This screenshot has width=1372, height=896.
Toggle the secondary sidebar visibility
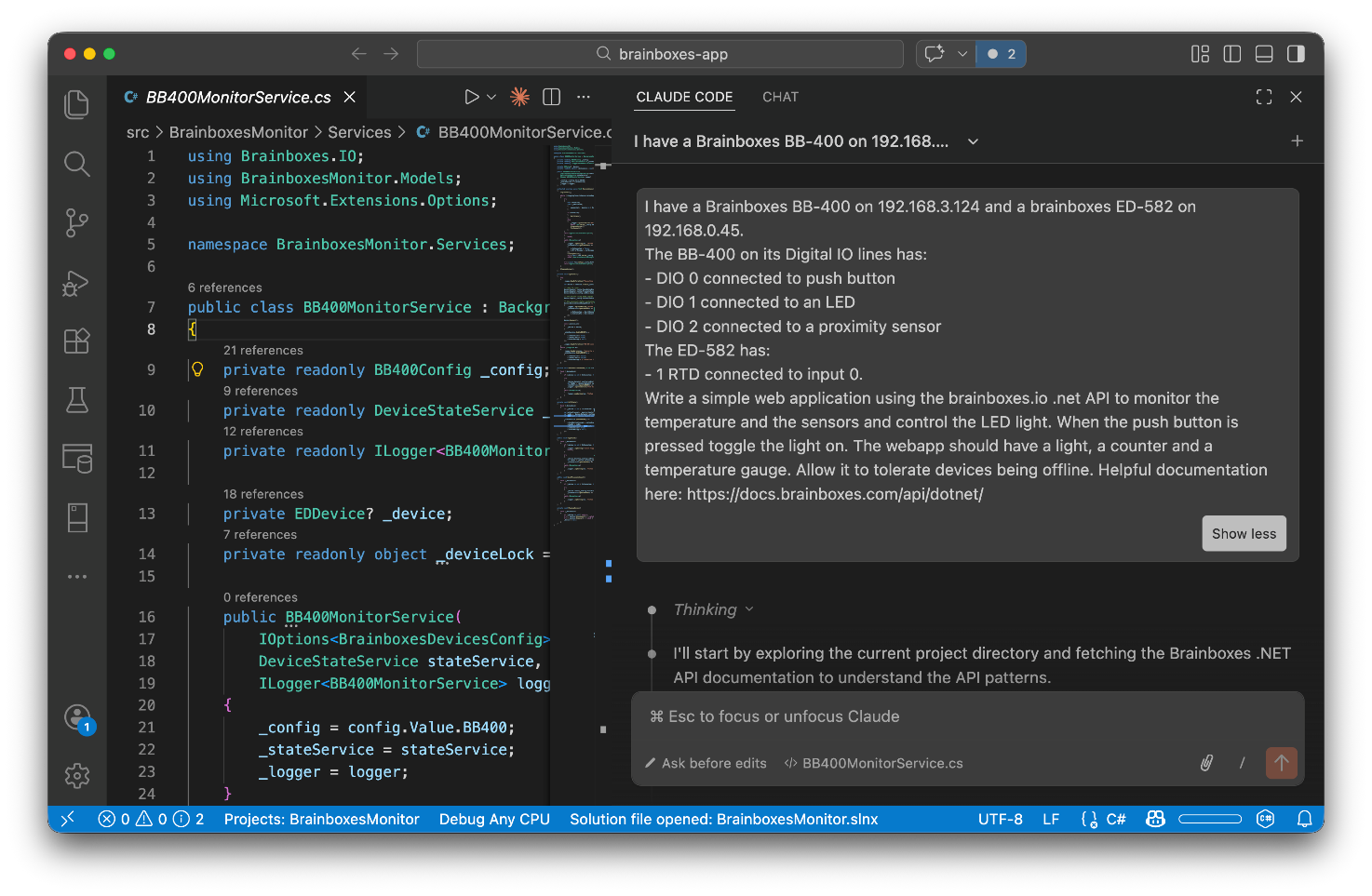1296,53
